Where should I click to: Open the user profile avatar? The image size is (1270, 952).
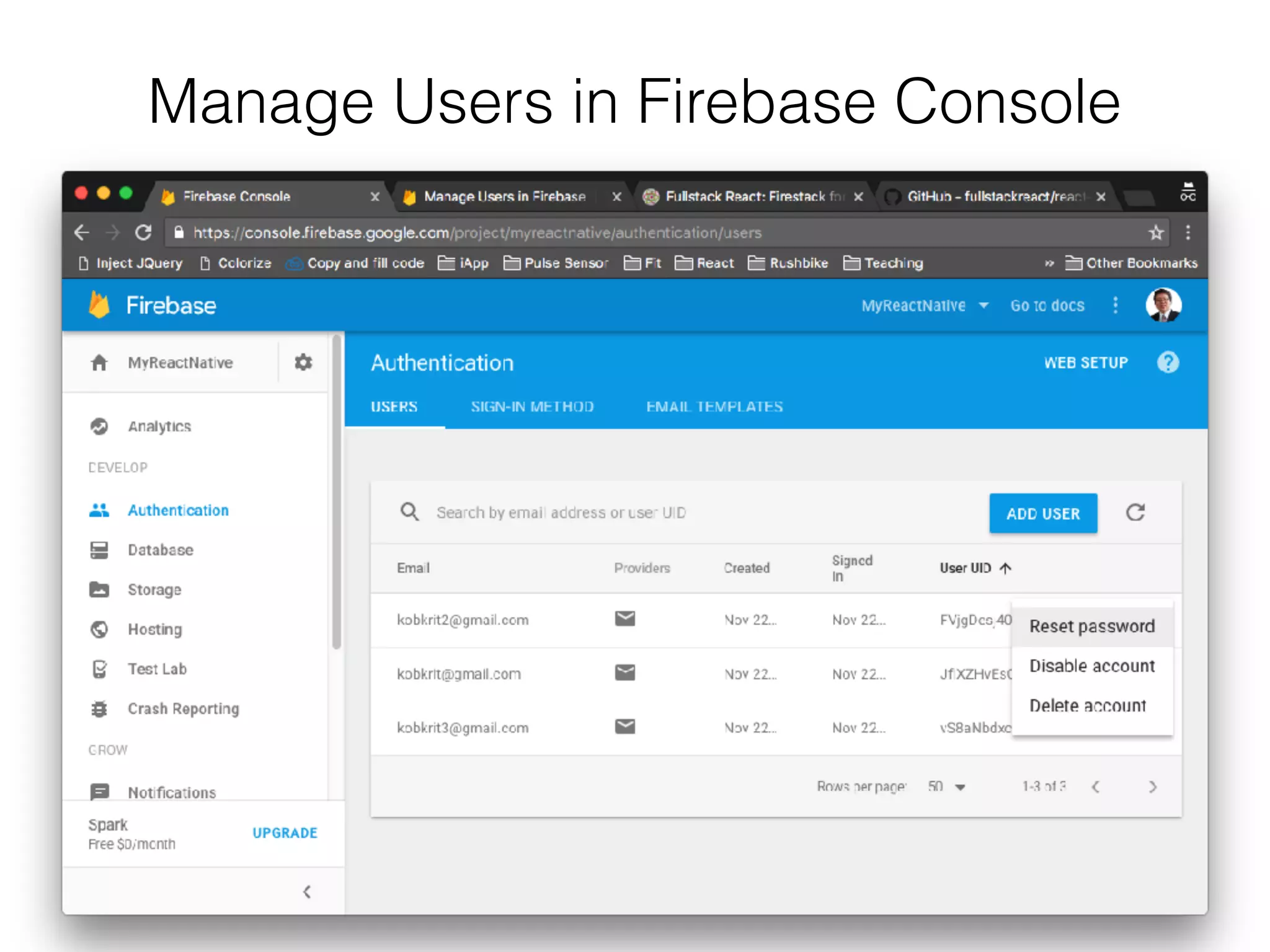1163,305
